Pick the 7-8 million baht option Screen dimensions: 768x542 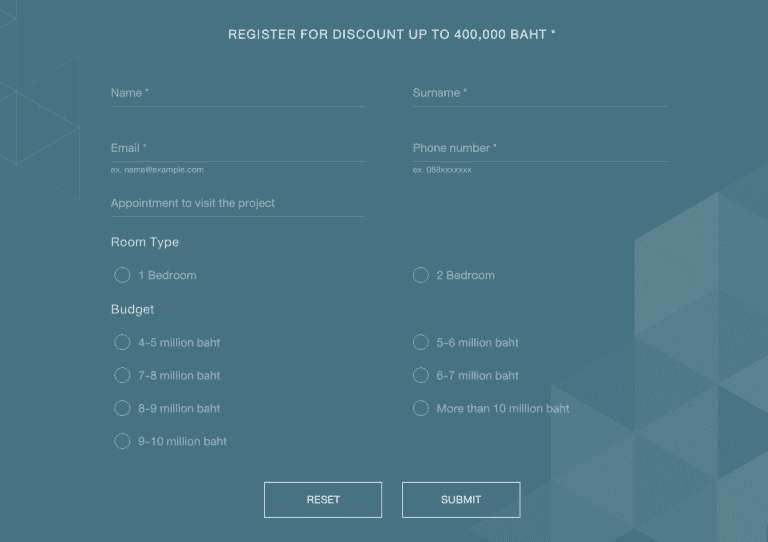point(122,375)
